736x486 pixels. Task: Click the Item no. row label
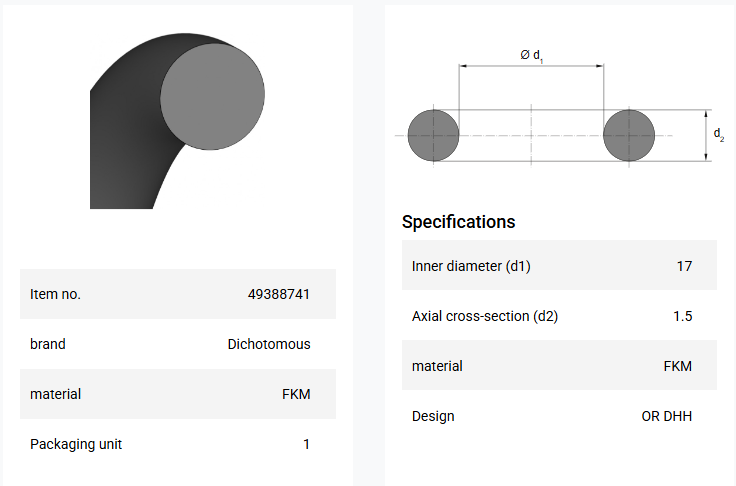coord(55,294)
